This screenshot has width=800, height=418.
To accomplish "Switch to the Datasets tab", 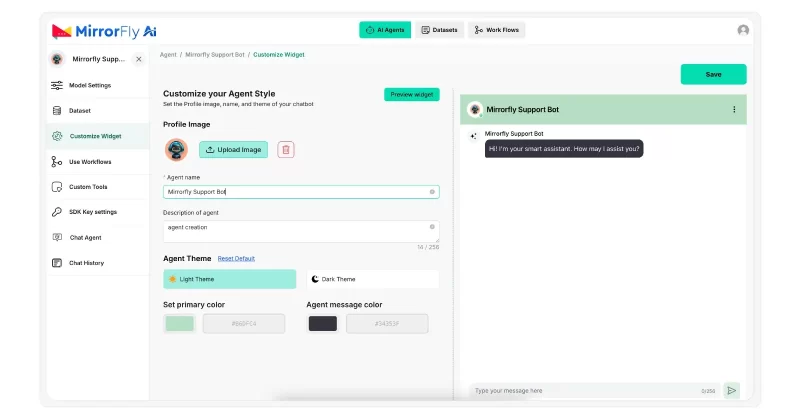I will [439, 30].
